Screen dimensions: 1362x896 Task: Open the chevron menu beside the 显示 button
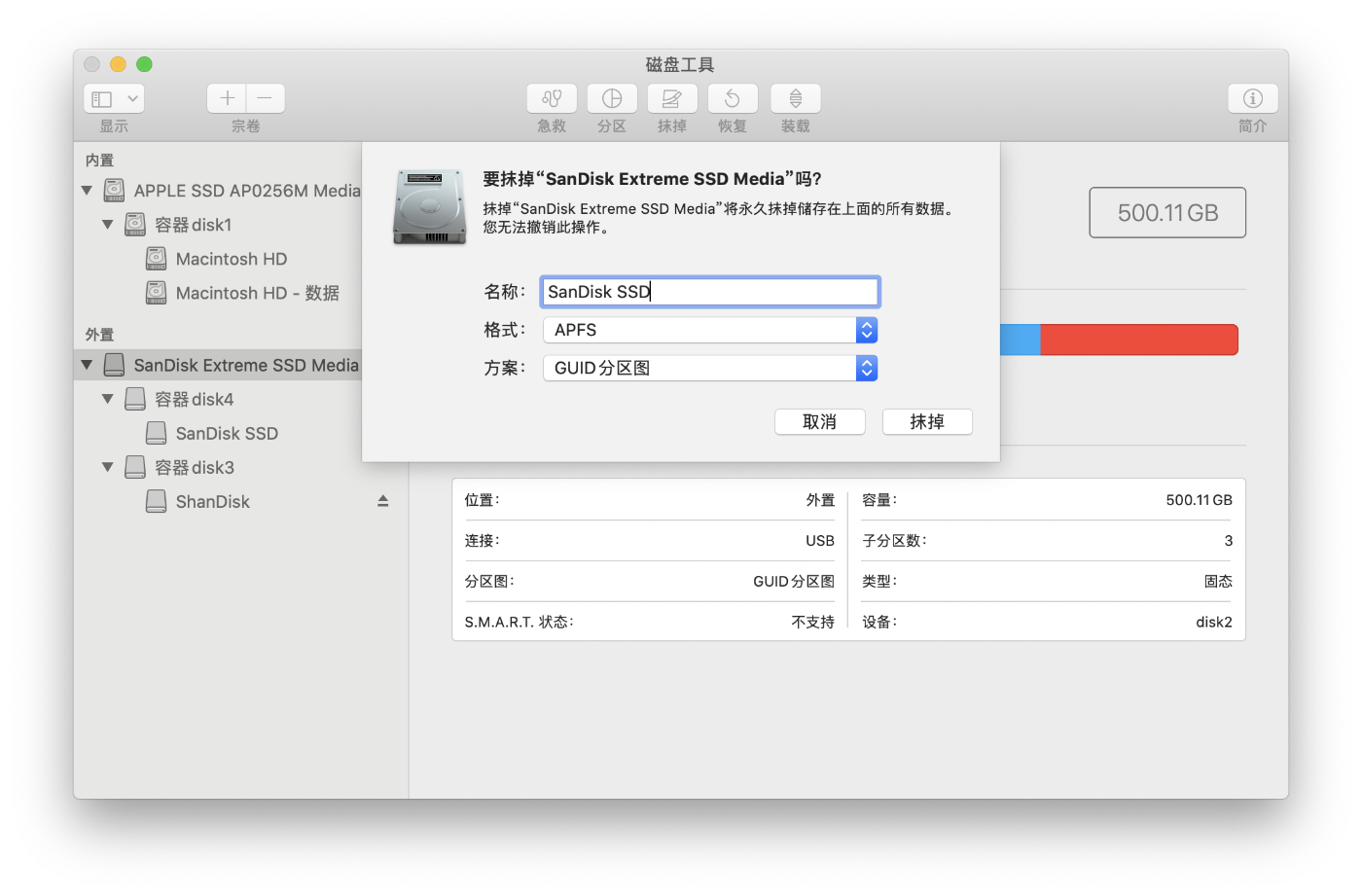pos(132,98)
